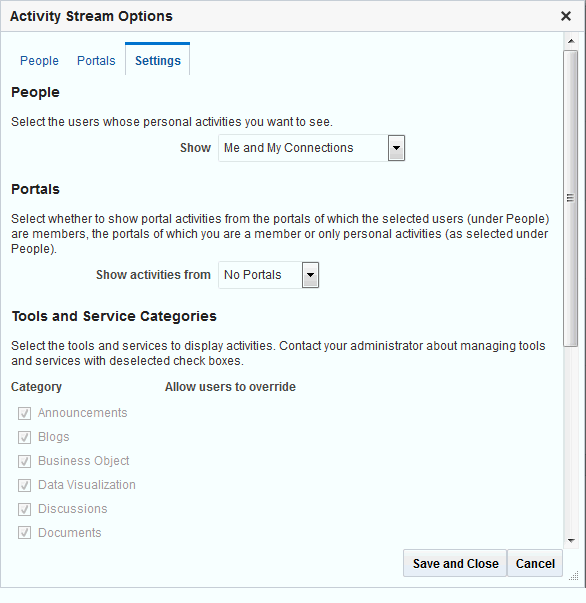This screenshot has width=586, height=603.
Task: Click the scrollbar down arrow
Action: pos(571,541)
